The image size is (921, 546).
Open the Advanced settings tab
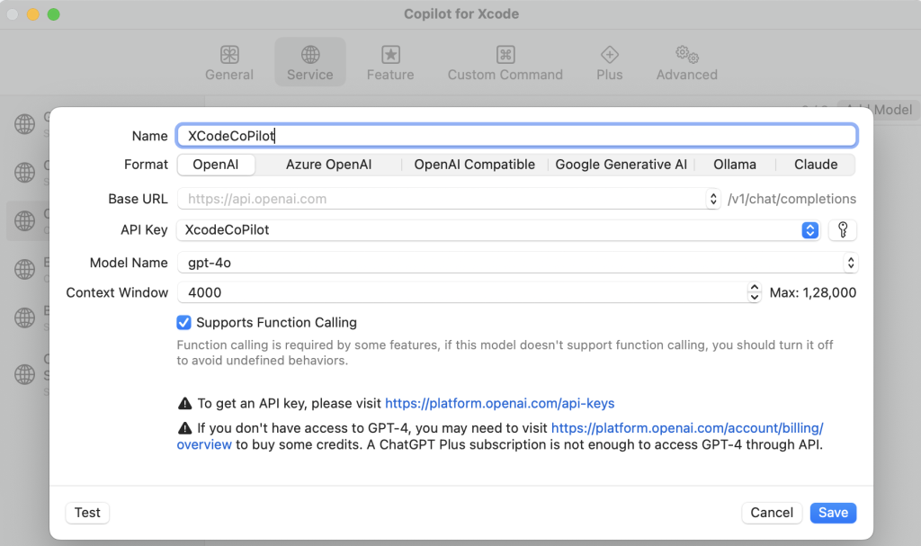point(687,62)
